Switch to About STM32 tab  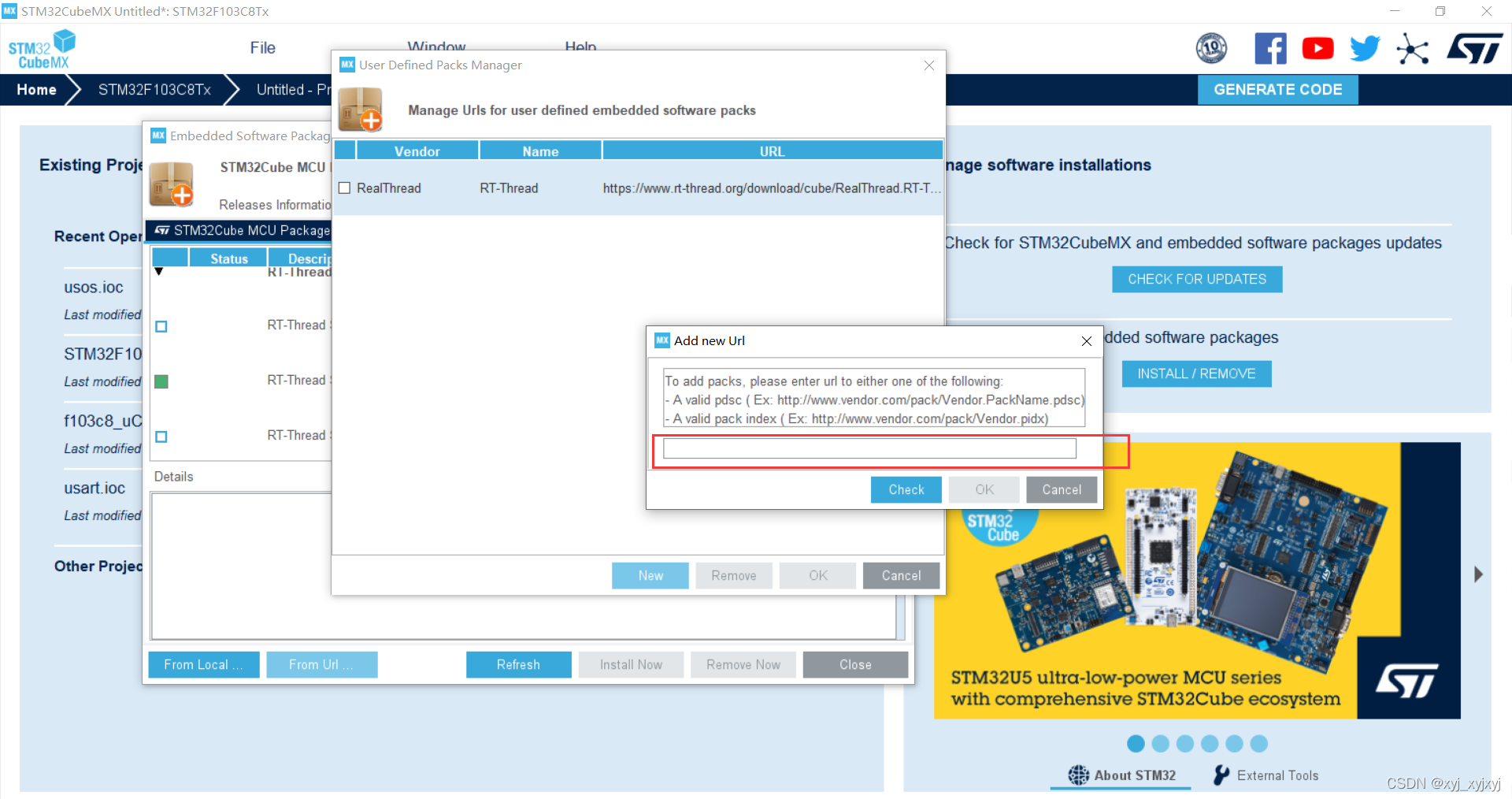tap(1121, 775)
